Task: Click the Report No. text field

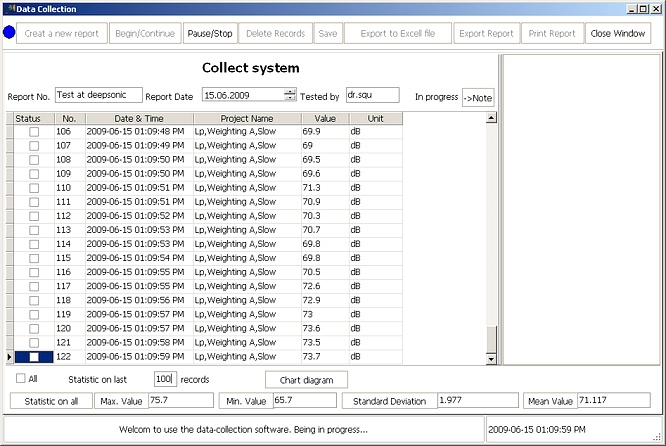Action: pos(98,96)
